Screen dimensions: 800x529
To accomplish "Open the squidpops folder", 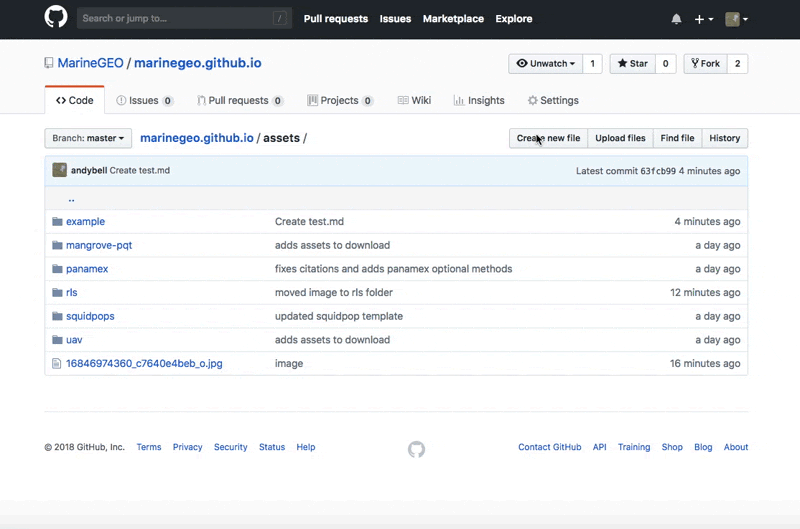I will point(90,316).
